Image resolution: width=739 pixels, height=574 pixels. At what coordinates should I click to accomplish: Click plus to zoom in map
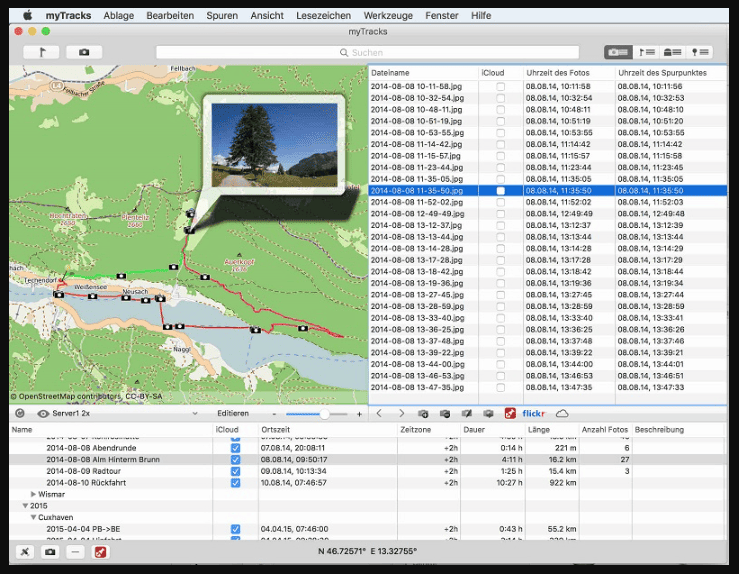coord(359,414)
